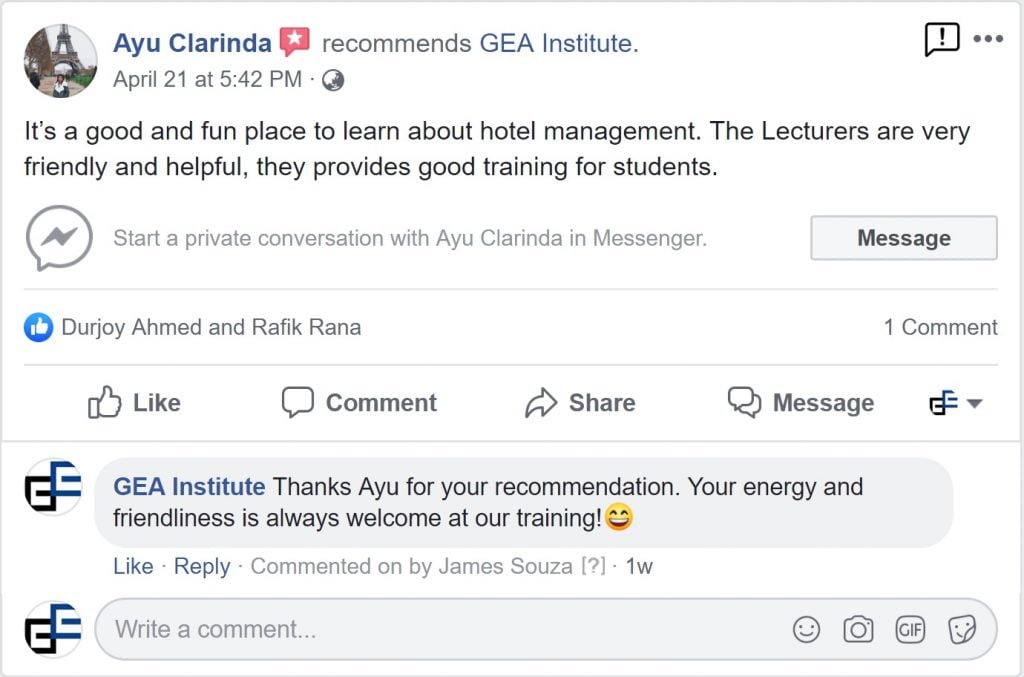This screenshot has height=677, width=1024.
Task: Open the three-dot post options menu
Action: click(x=987, y=39)
